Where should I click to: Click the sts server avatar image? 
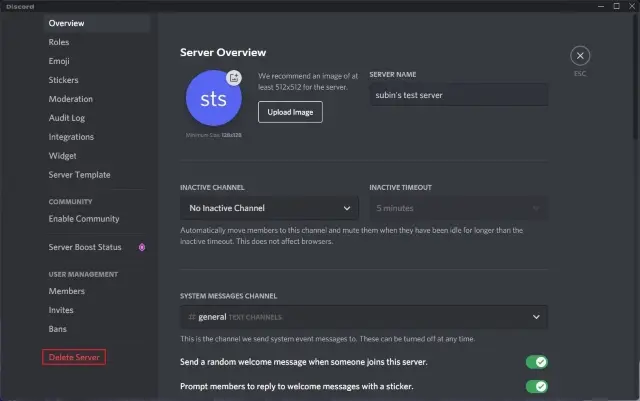pyautogui.click(x=212, y=100)
